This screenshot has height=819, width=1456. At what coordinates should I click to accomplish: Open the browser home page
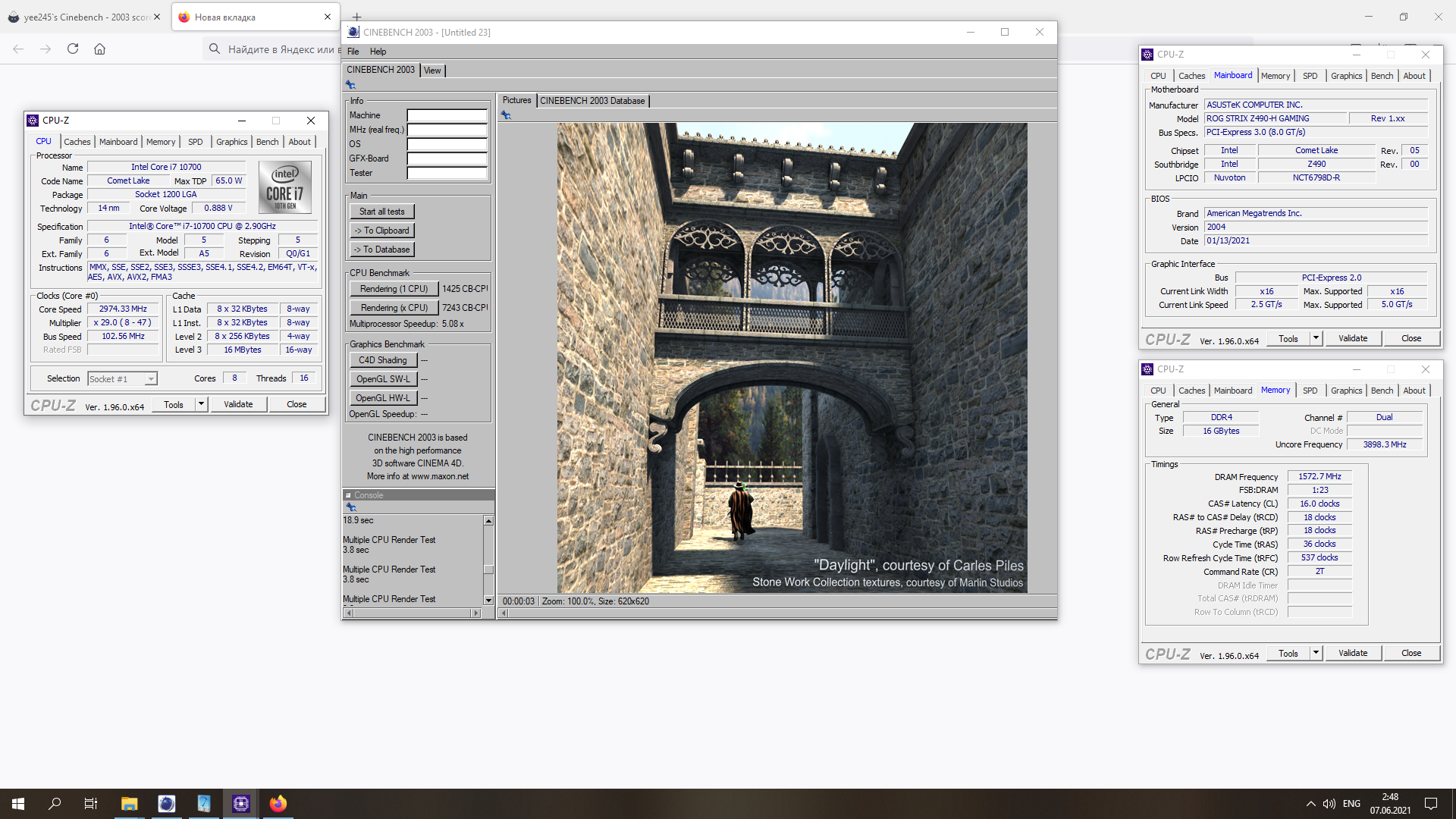click(99, 49)
